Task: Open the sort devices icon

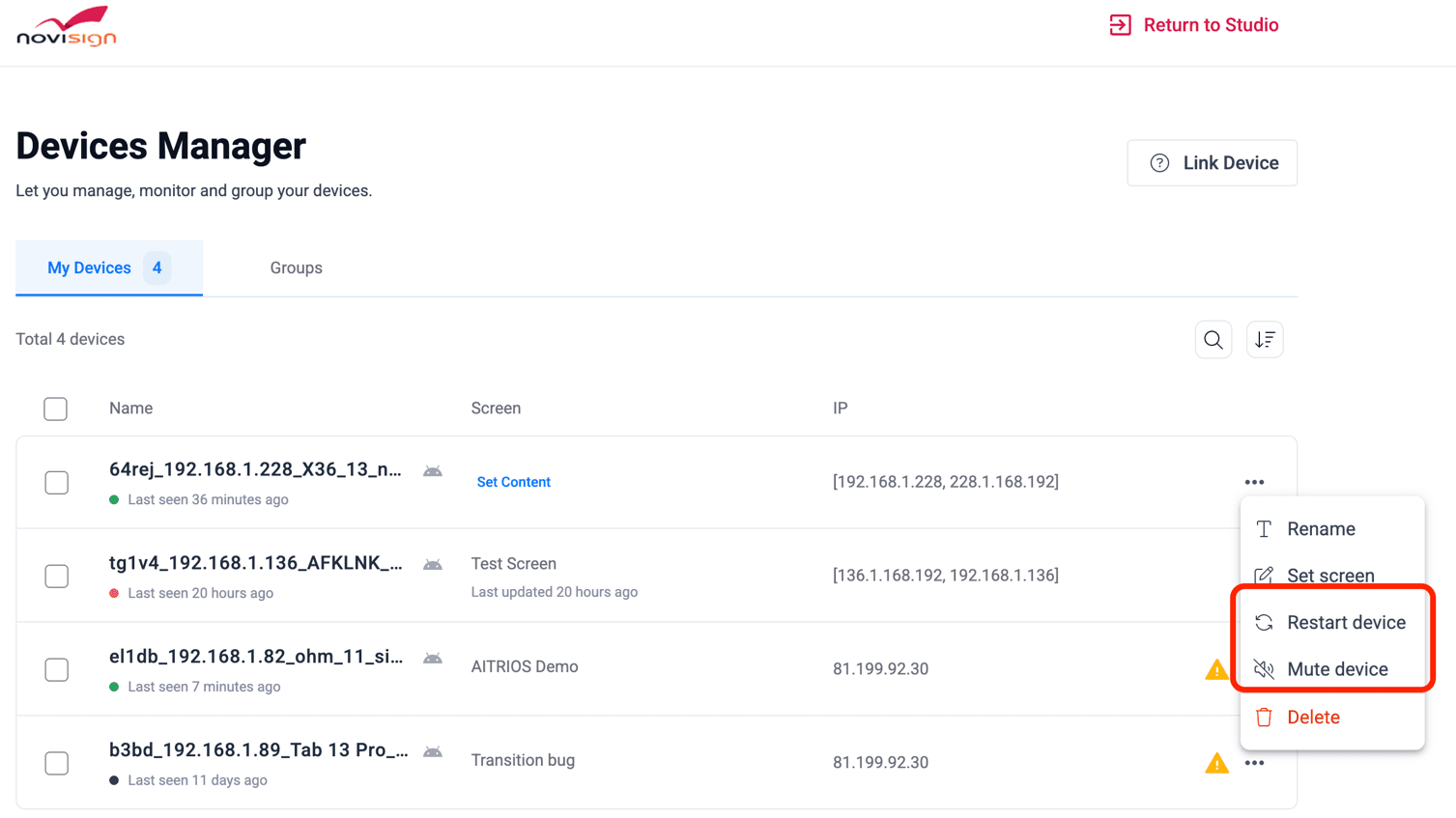Action: point(1264,340)
